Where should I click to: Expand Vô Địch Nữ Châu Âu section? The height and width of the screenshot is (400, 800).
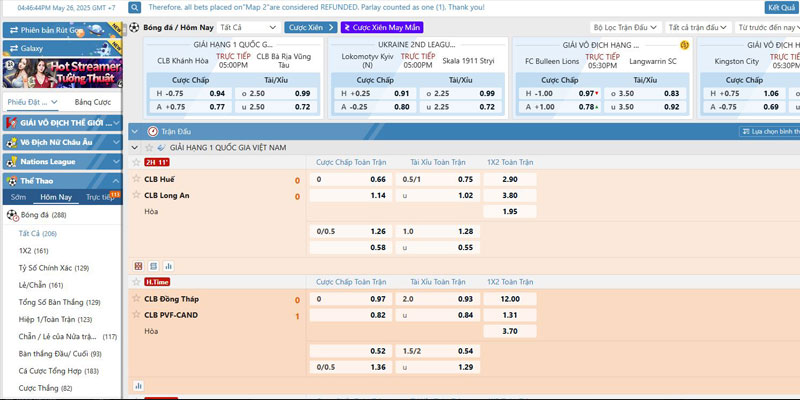click(62, 142)
